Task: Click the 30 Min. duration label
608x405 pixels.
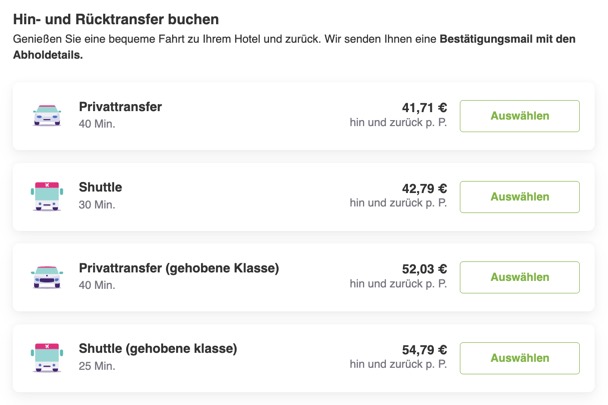Action: pos(97,204)
